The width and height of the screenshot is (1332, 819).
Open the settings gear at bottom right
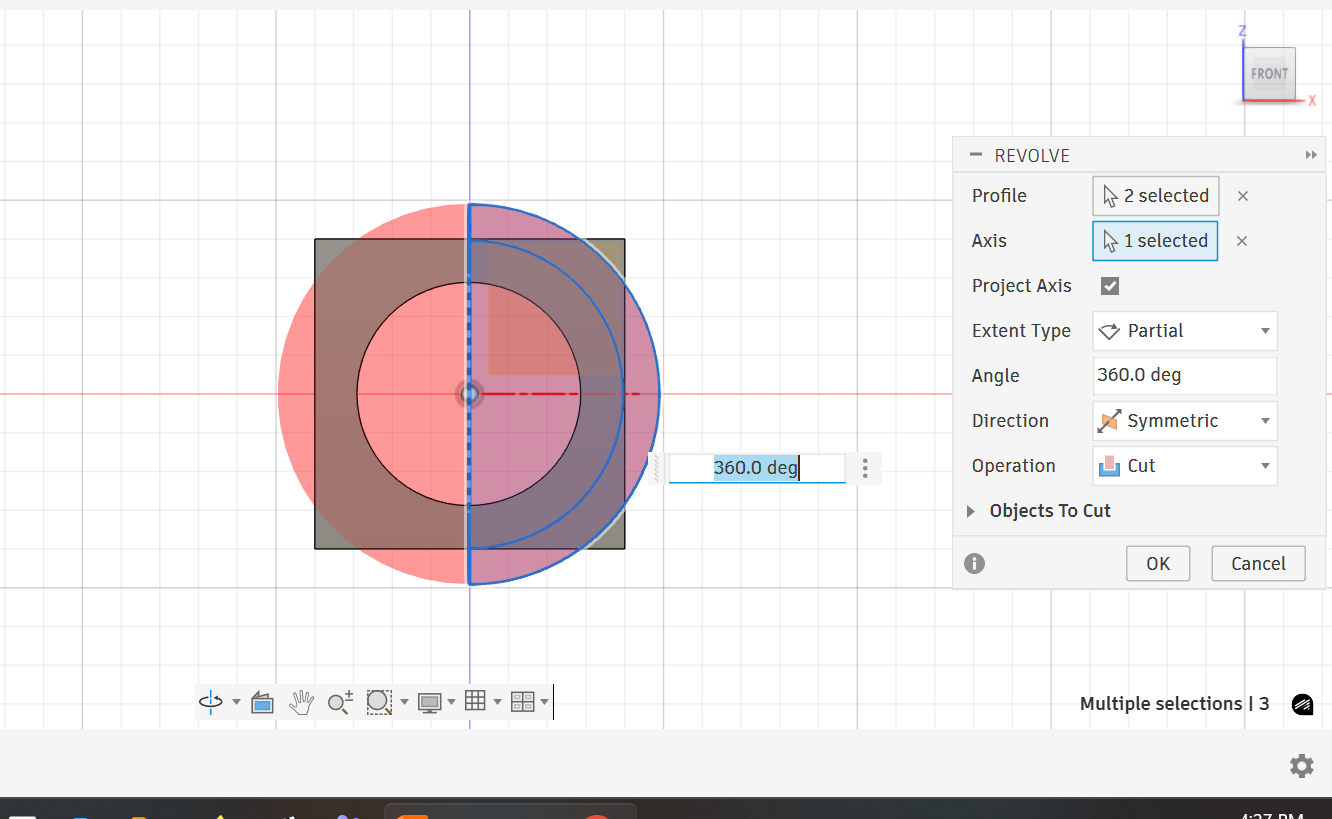tap(1301, 766)
